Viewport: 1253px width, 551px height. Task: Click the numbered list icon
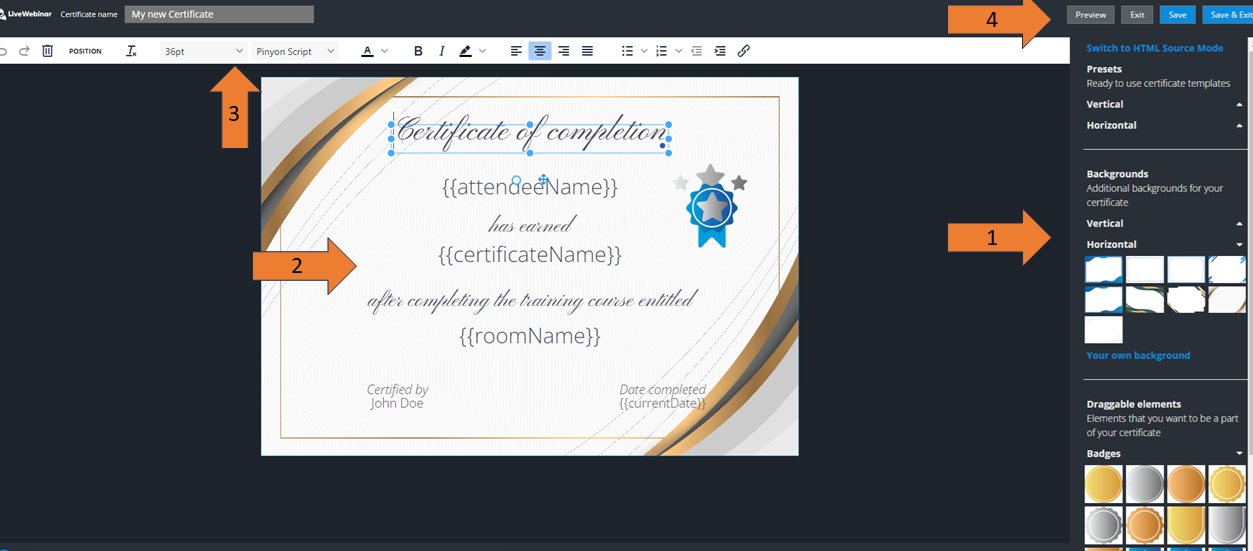(x=661, y=51)
